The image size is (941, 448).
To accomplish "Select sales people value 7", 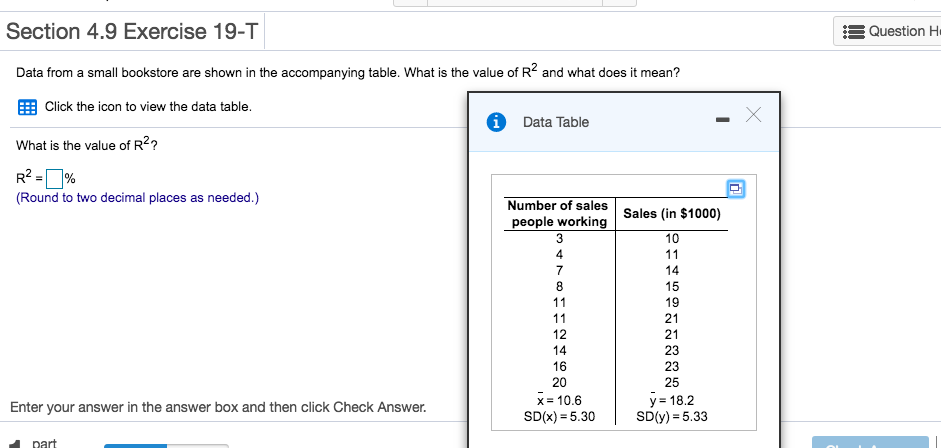I will click(559, 270).
